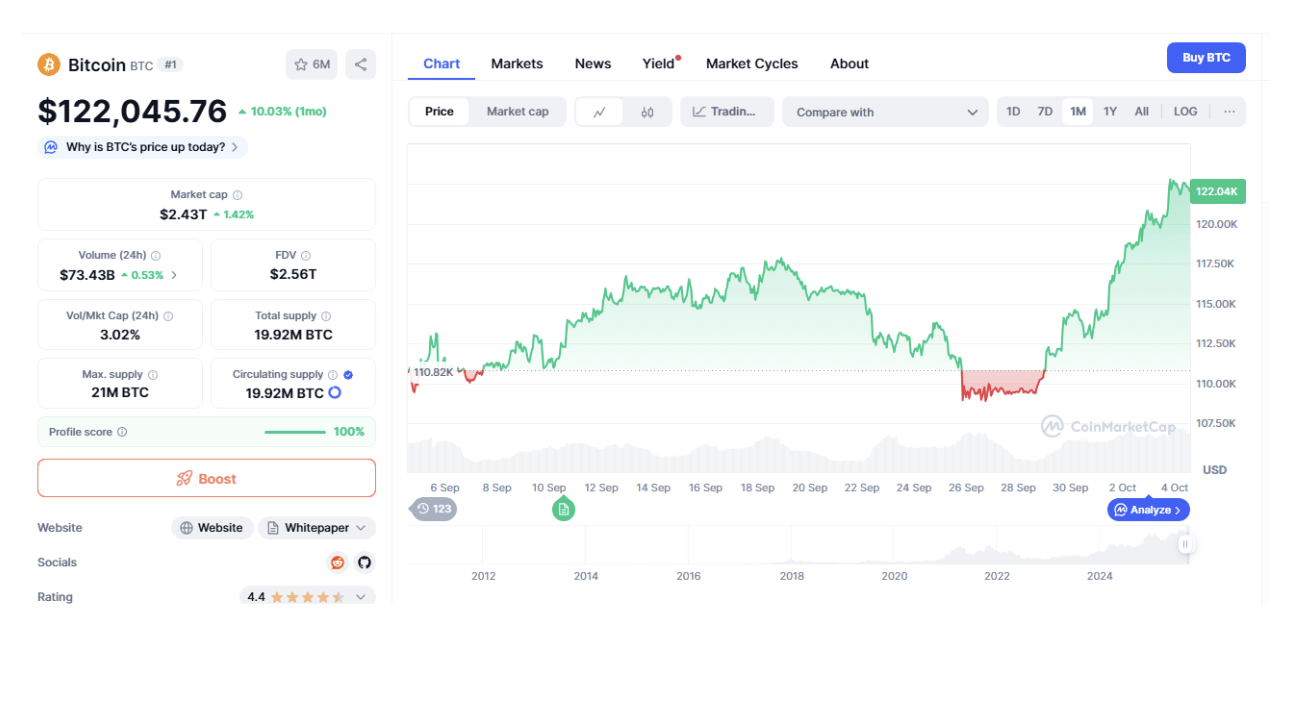Open the Markets tab
This screenshot has height=722, width=1302.
click(x=517, y=64)
